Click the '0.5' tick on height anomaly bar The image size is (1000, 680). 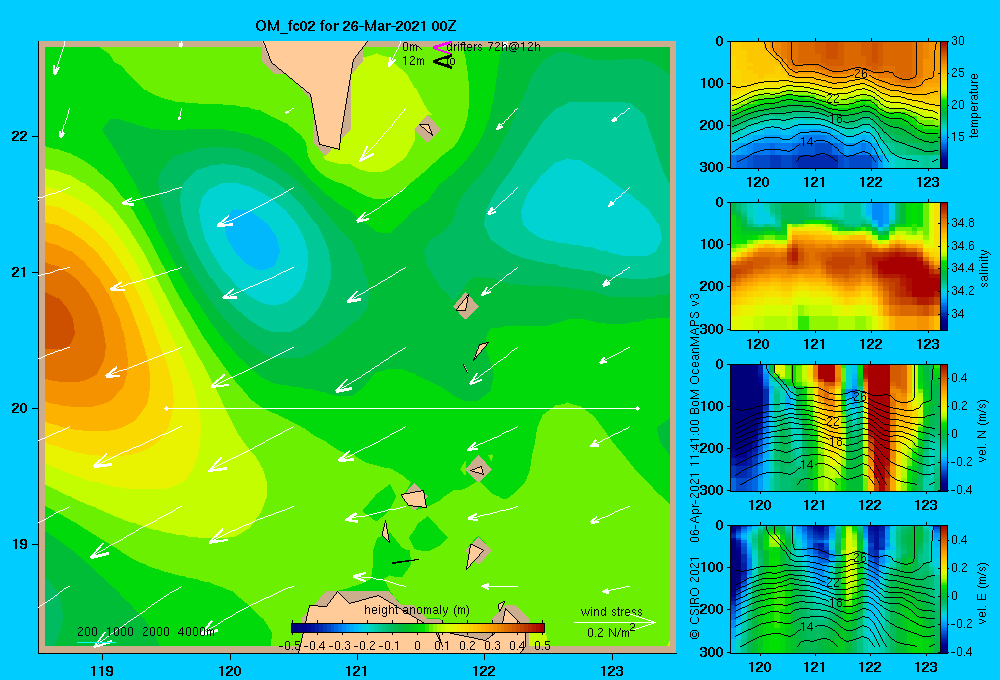[542, 646]
